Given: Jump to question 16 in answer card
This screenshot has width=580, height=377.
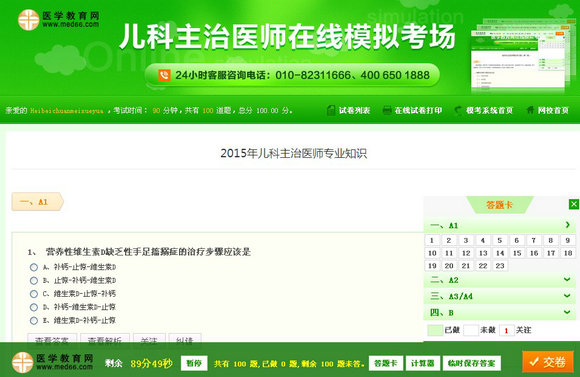Looking at the screenshot, I should tap(534, 253).
